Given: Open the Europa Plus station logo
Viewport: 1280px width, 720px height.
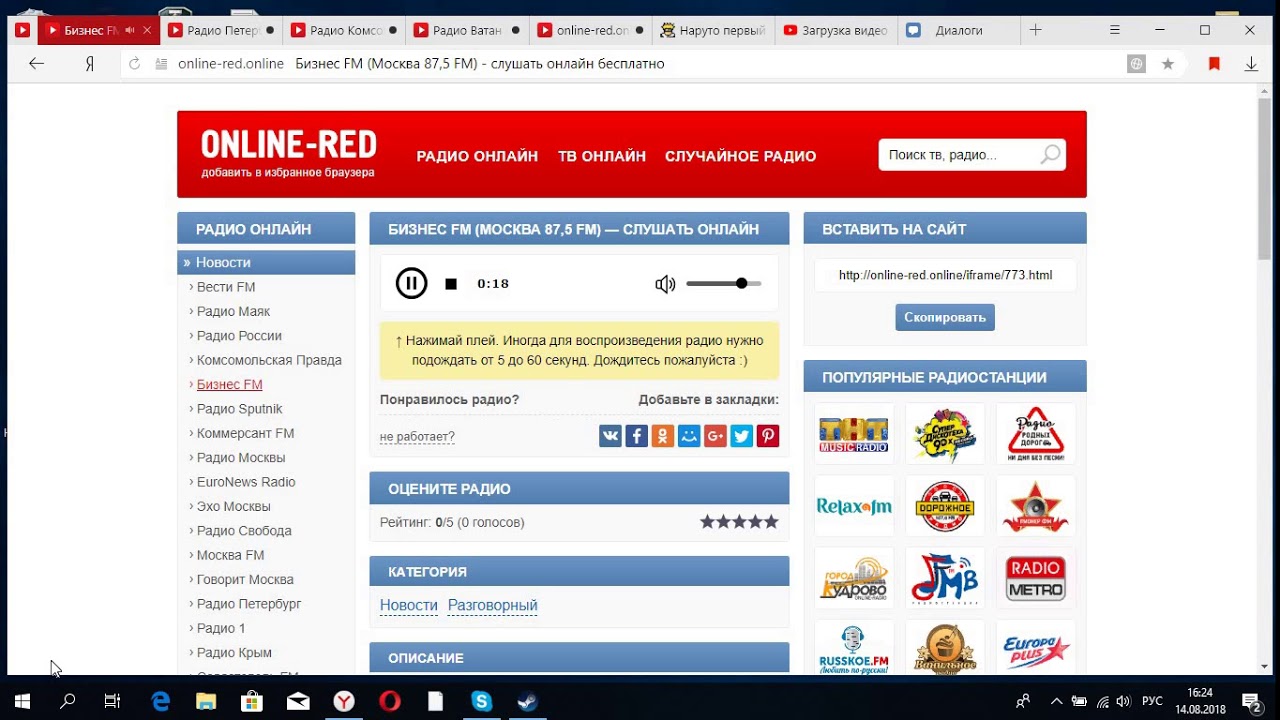Looking at the screenshot, I should (1036, 647).
